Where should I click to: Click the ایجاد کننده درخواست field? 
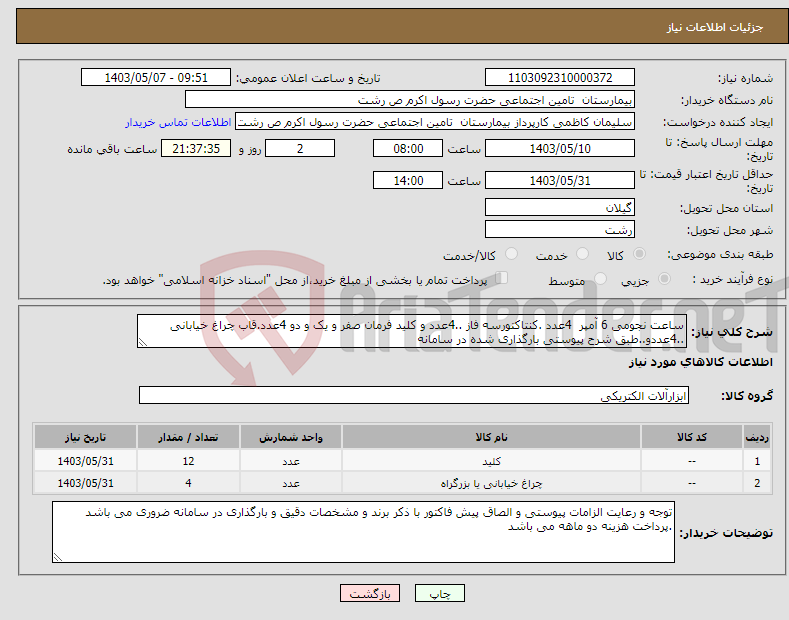click(435, 122)
